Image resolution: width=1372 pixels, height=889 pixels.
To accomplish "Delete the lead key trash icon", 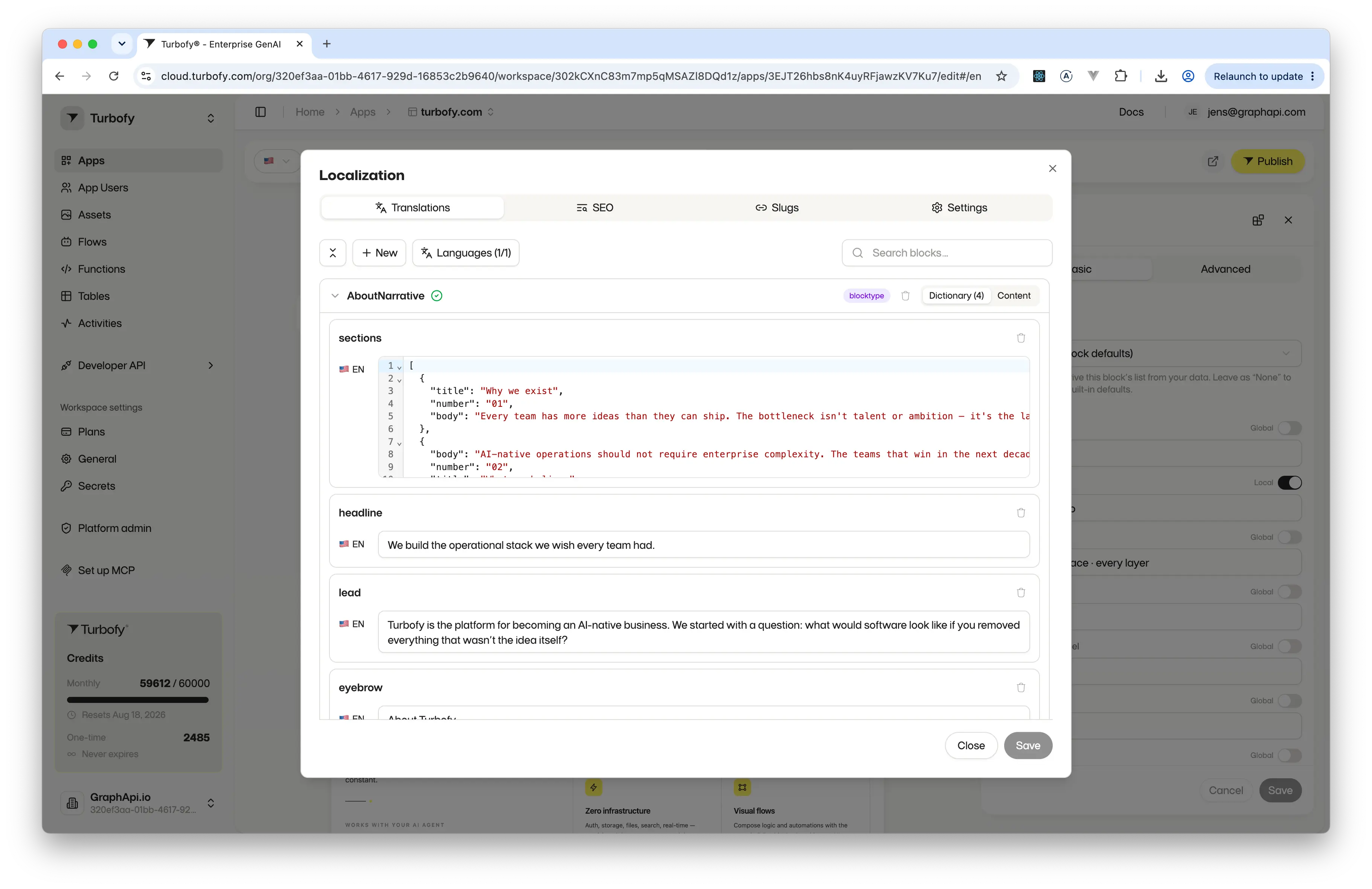I will (x=1021, y=592).
